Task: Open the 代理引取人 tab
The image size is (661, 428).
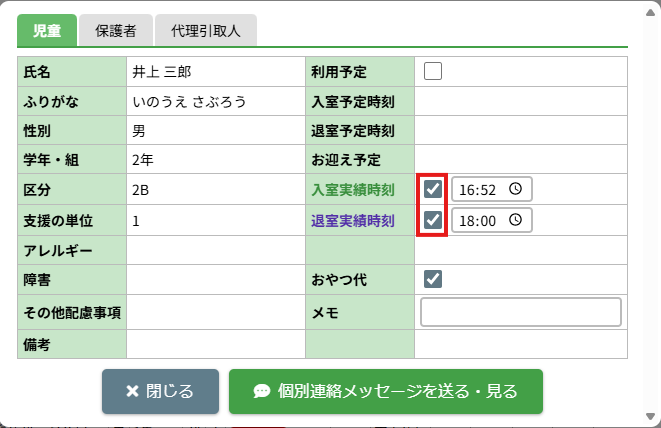Action: tap(207, 31)
